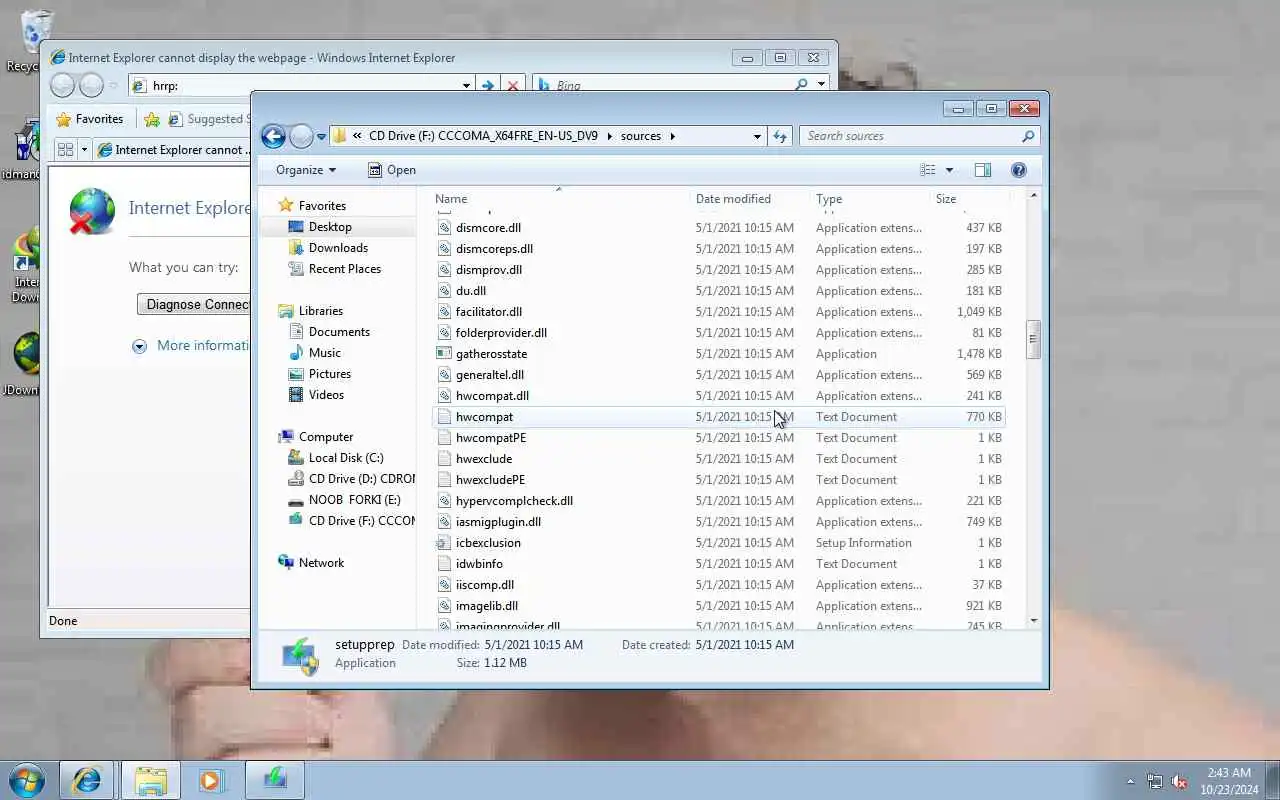Open Quick Tabs icon in Internet Explorer

pos(66,150)
